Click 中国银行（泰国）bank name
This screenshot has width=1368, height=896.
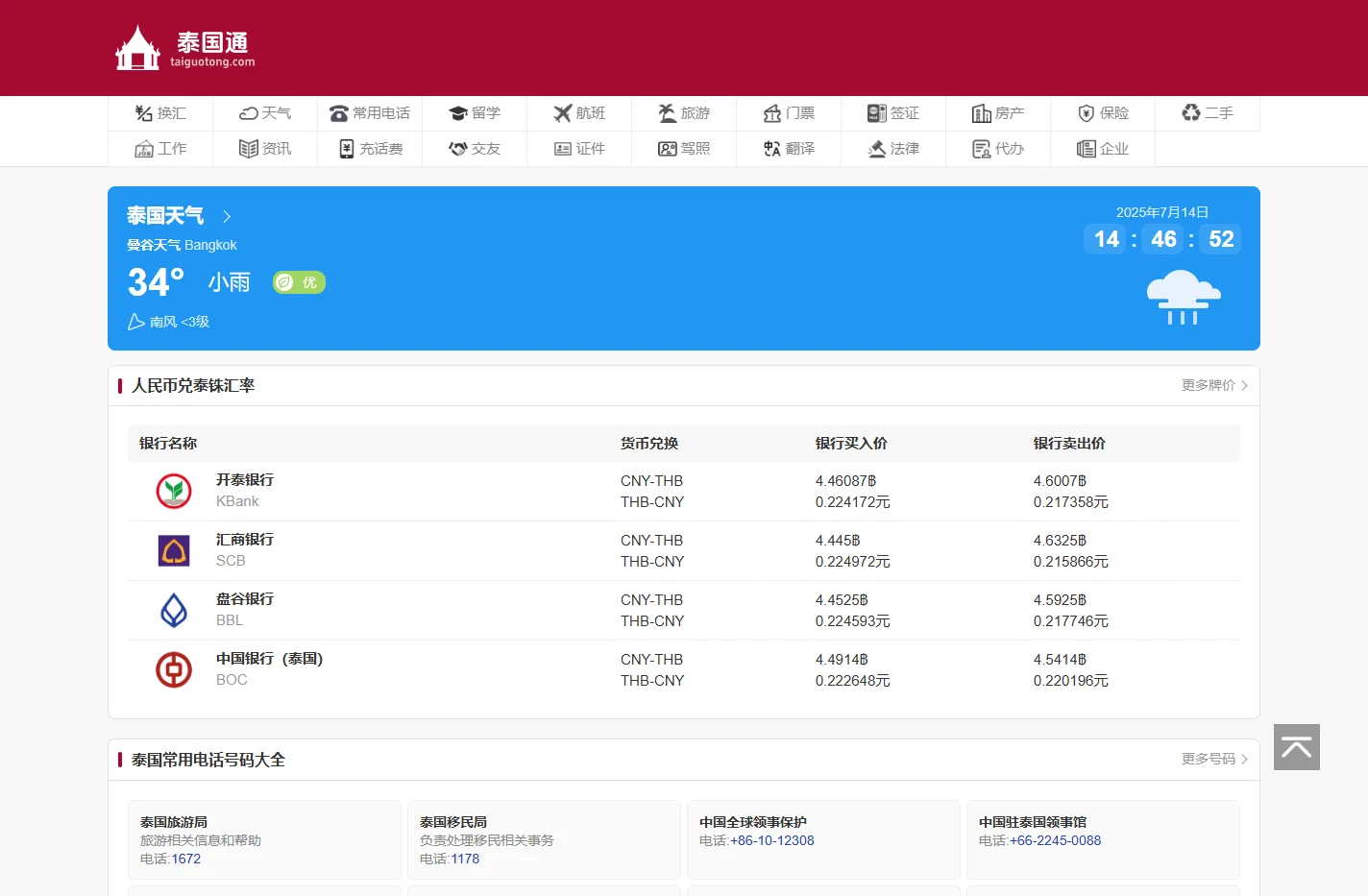[270, 658]
